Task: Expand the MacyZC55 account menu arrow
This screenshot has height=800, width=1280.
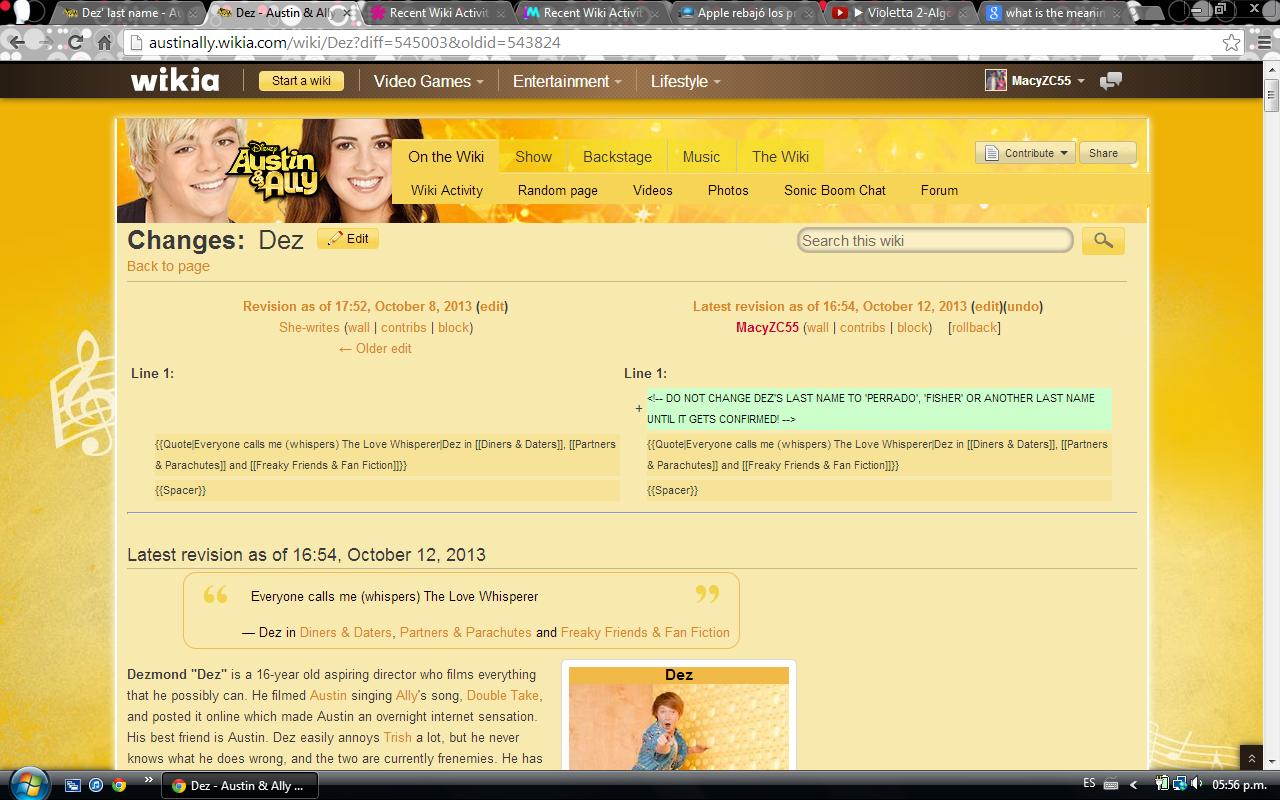Action: click(x=1080, y=82)
